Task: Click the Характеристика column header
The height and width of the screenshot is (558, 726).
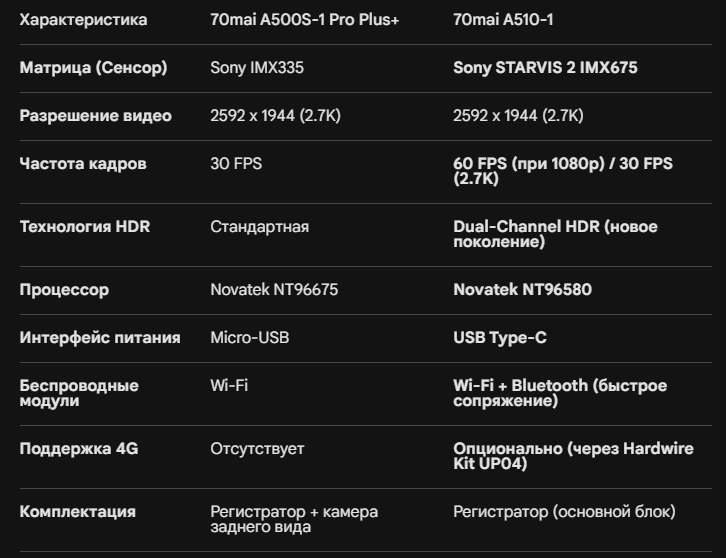Action: (x=83, y=20)
